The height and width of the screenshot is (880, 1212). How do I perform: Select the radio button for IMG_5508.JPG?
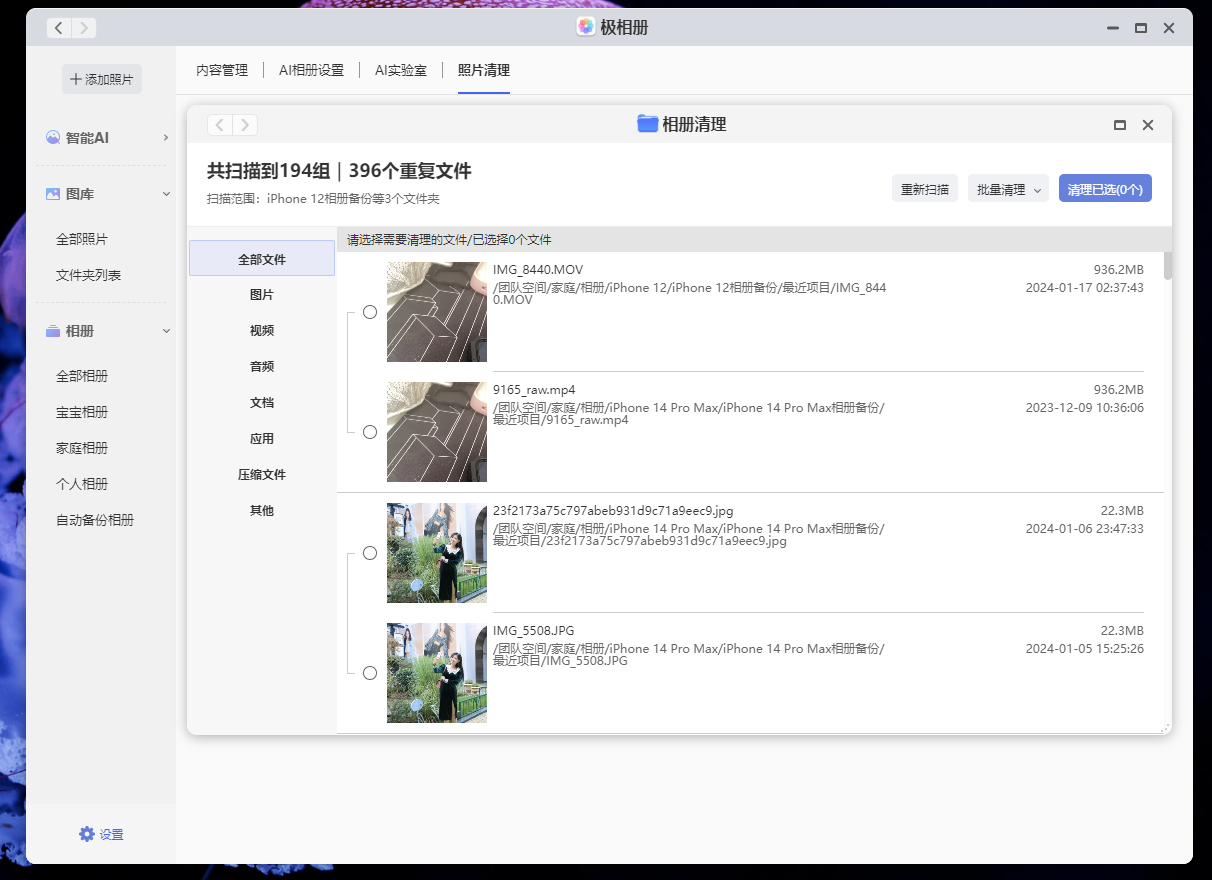(370, 673)
